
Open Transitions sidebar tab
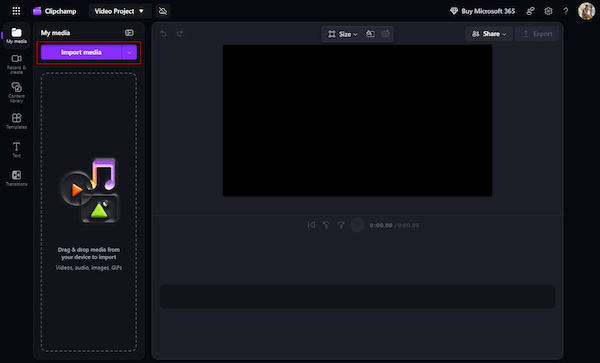[x=16, y=178]
